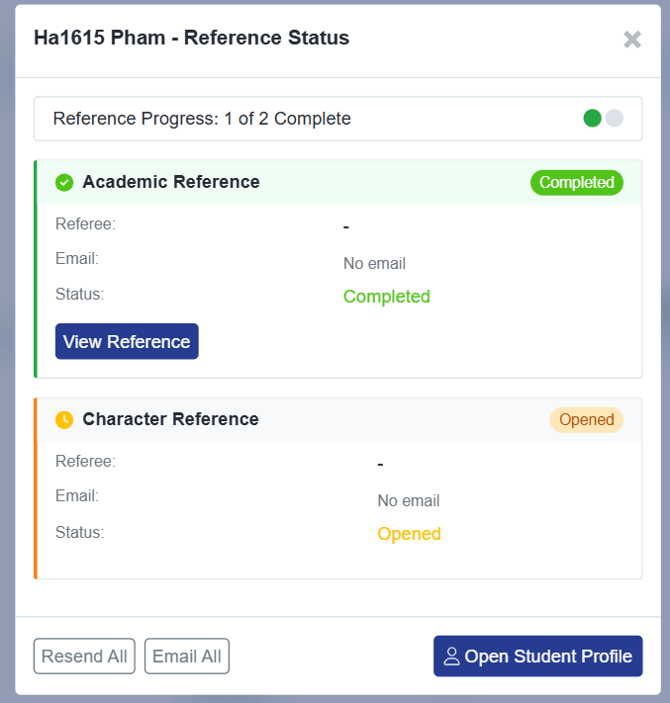Click the green check icon beside Academic Reference

coord(64,182)
